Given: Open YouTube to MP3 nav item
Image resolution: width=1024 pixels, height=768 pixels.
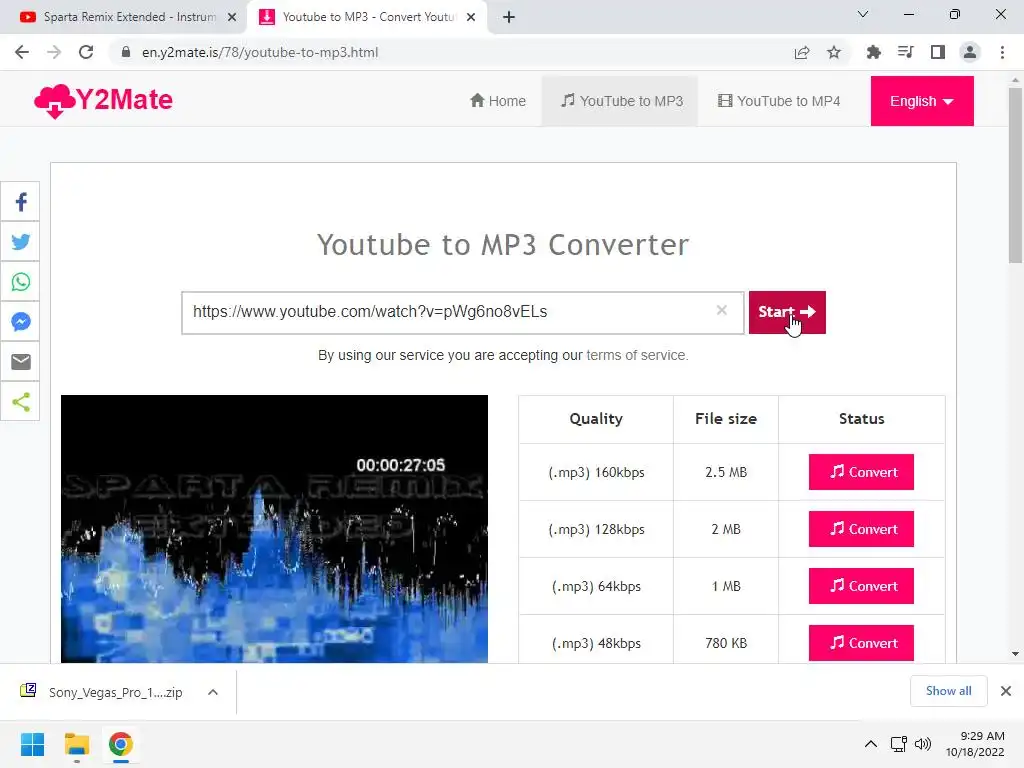Looking at the screenshot, I should (x=622, y=101).
